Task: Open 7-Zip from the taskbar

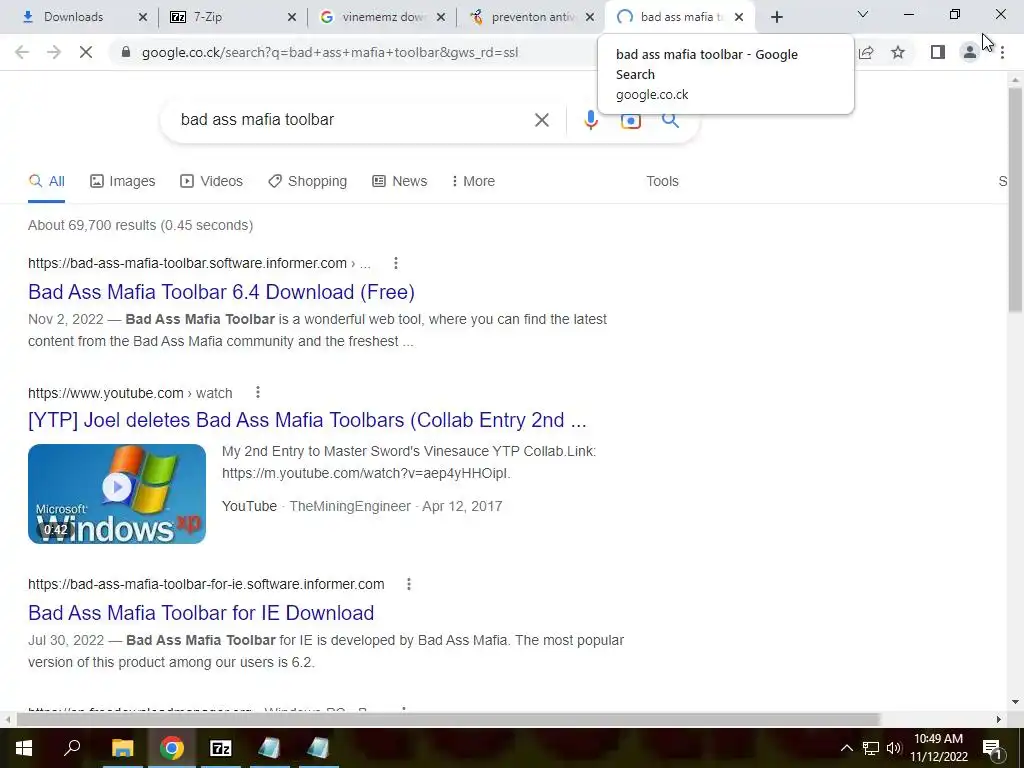Action: click(221, 748)
